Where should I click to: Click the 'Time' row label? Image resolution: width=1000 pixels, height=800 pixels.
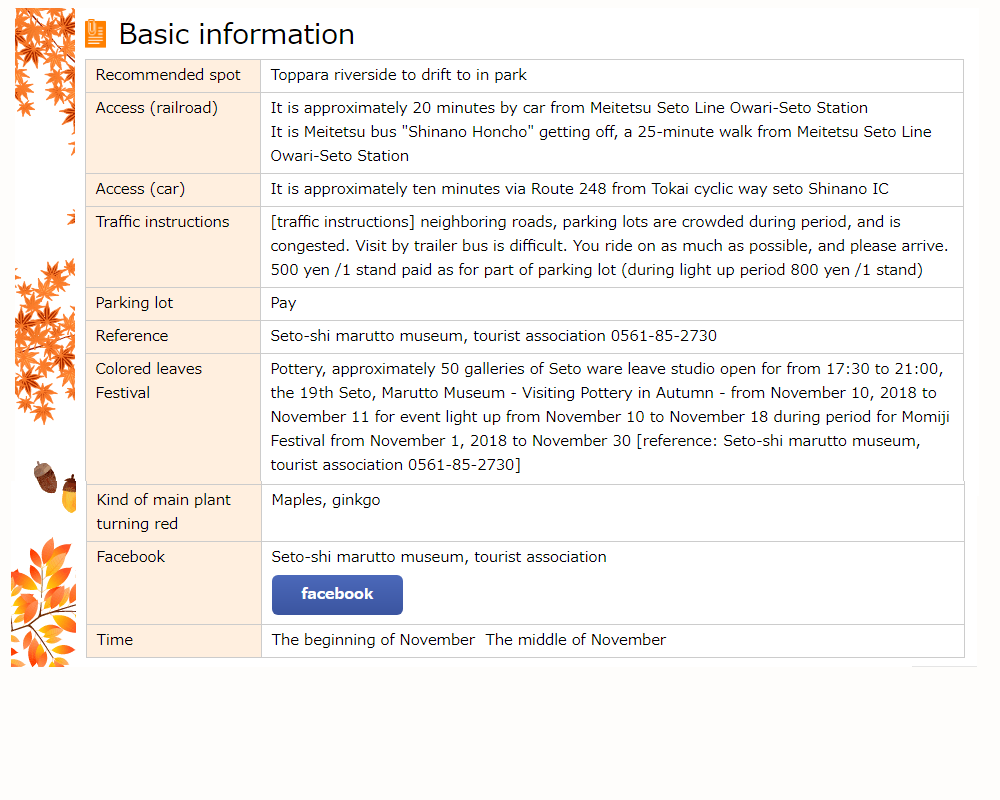click(x=115, y=640)
